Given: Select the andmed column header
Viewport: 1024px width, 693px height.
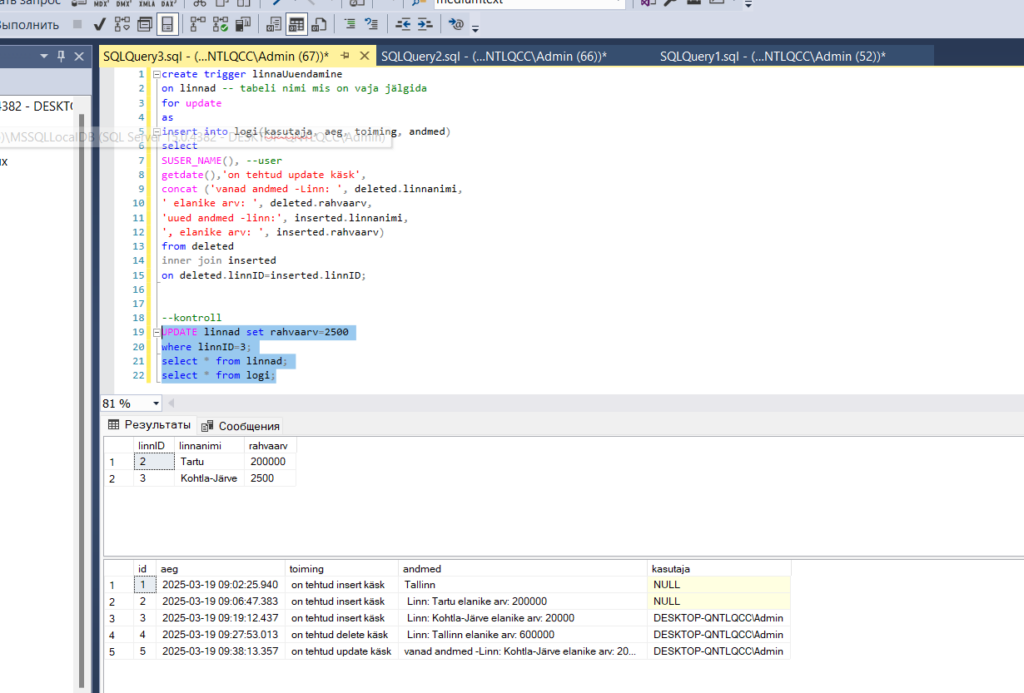Looking at the screenshot, I should click(523, 569).
